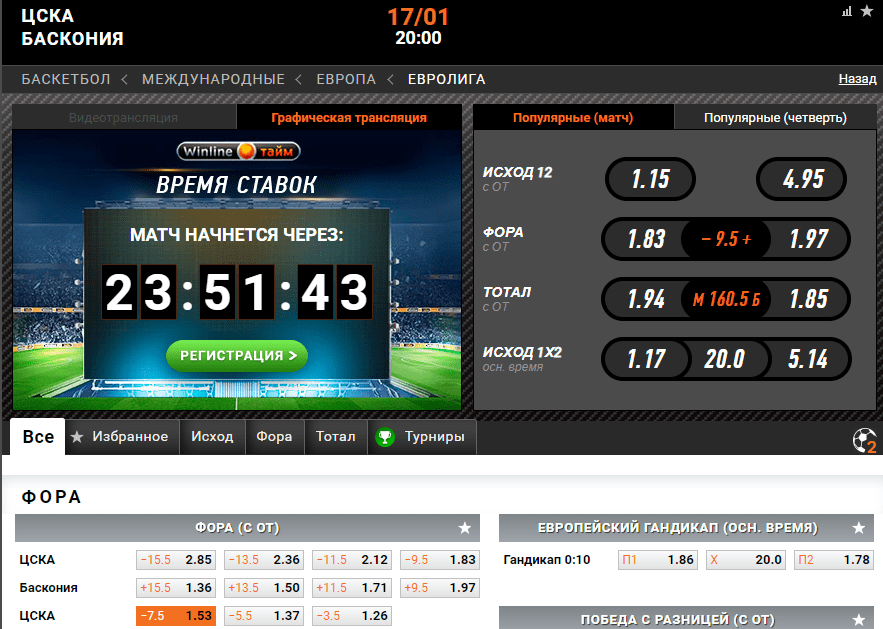This screenshot has height=629, width=883.
Task: Click the Назад link
Action: coord(857,79)
